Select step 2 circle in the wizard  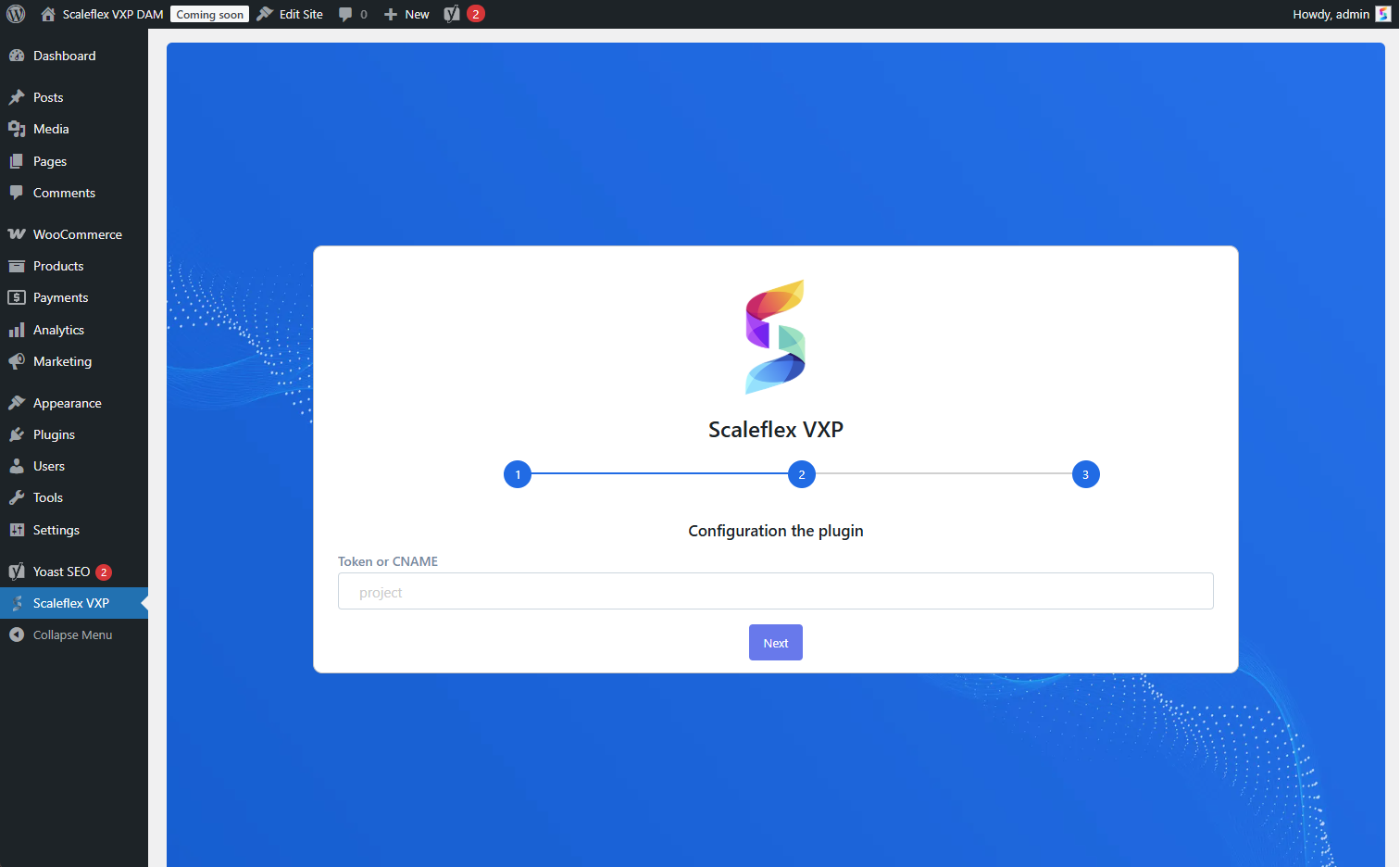point(802,474)
